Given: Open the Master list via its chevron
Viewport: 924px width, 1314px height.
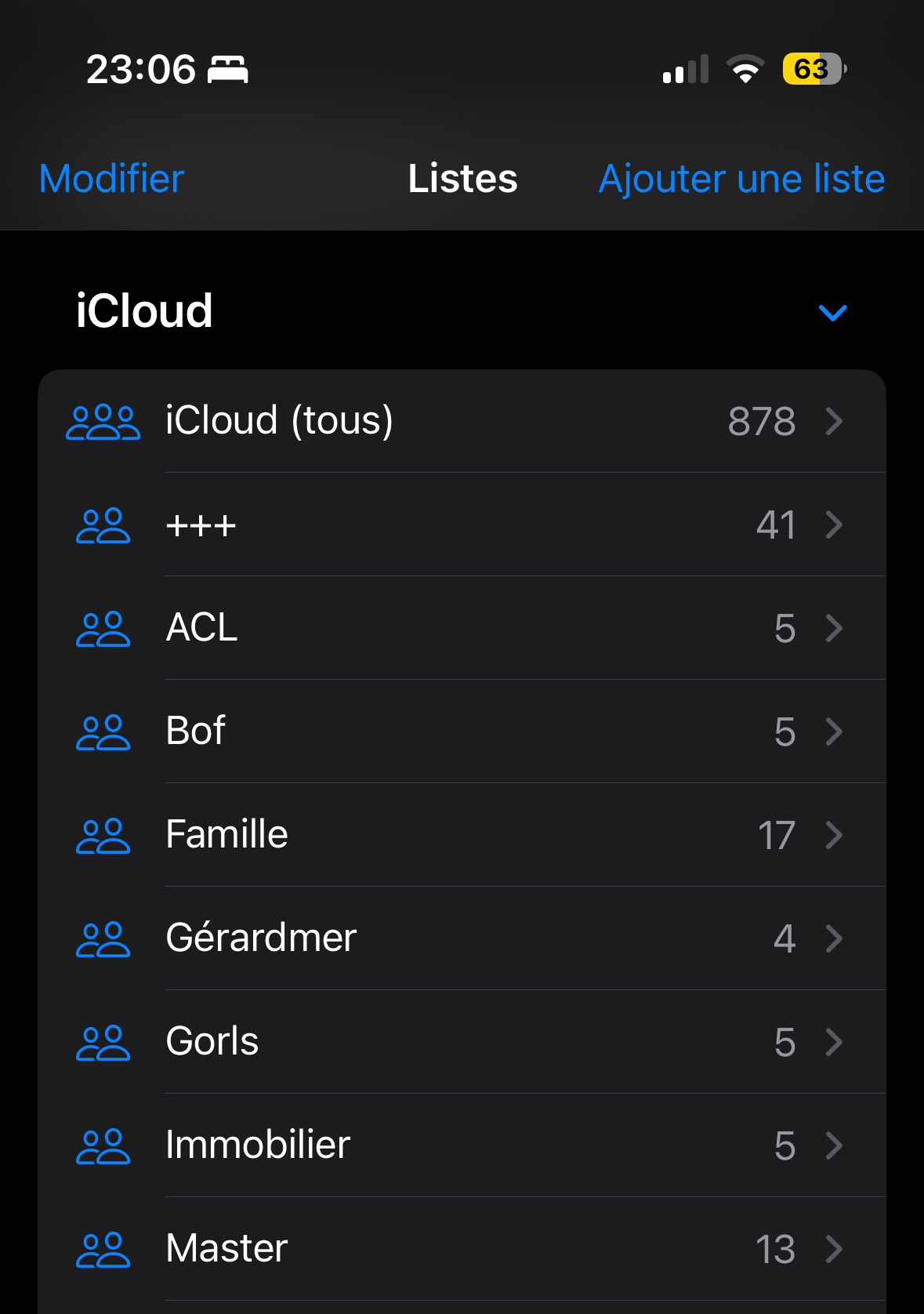Looking at the screenshot, I should pyautogui.click(x=835, y=1250).
